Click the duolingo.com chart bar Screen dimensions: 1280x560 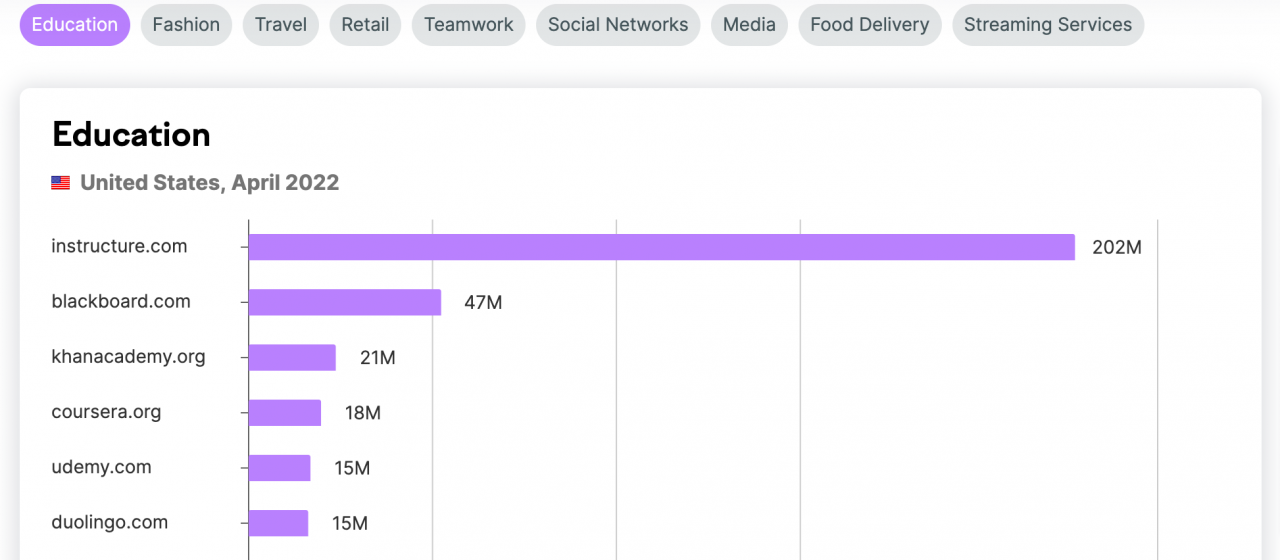pos(279,522)
